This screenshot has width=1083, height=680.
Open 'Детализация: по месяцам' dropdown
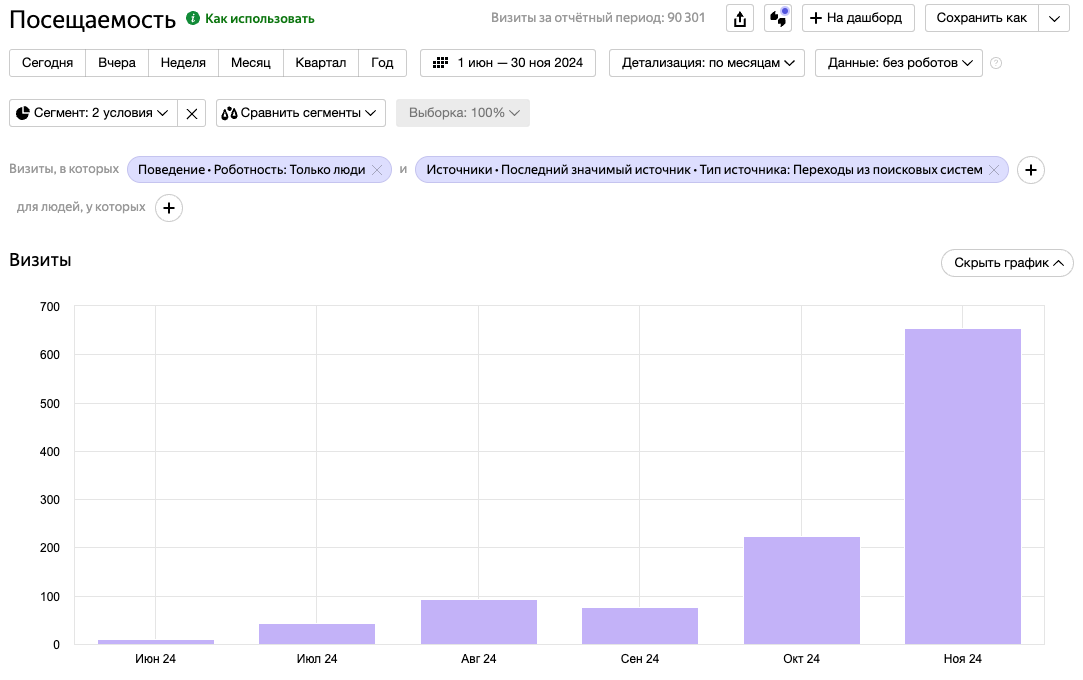[707, 63]
